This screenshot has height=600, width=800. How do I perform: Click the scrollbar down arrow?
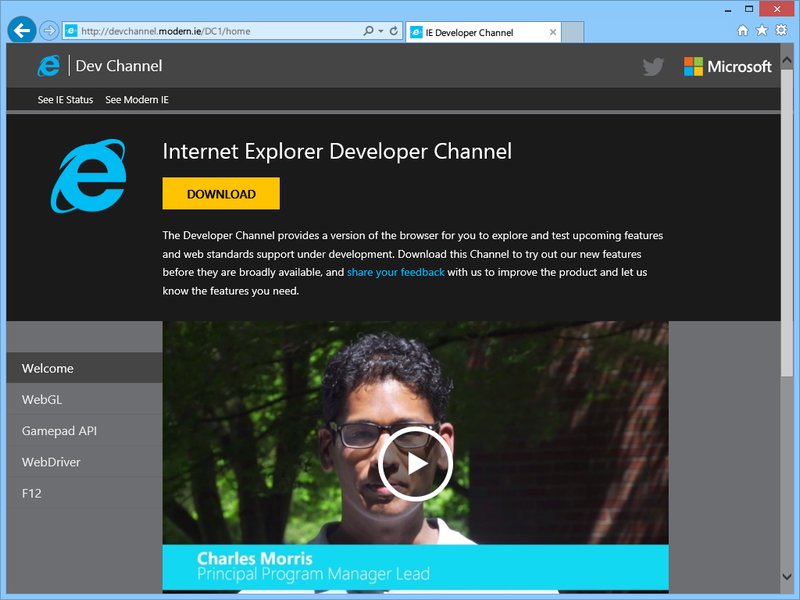[787, 577]
